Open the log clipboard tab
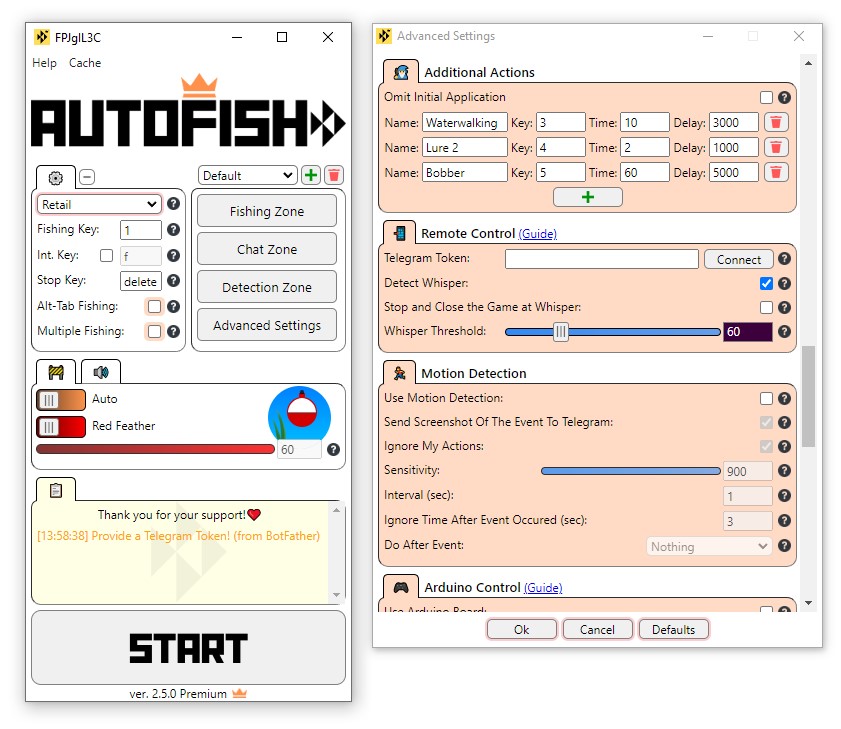 (x=56, y=490)
